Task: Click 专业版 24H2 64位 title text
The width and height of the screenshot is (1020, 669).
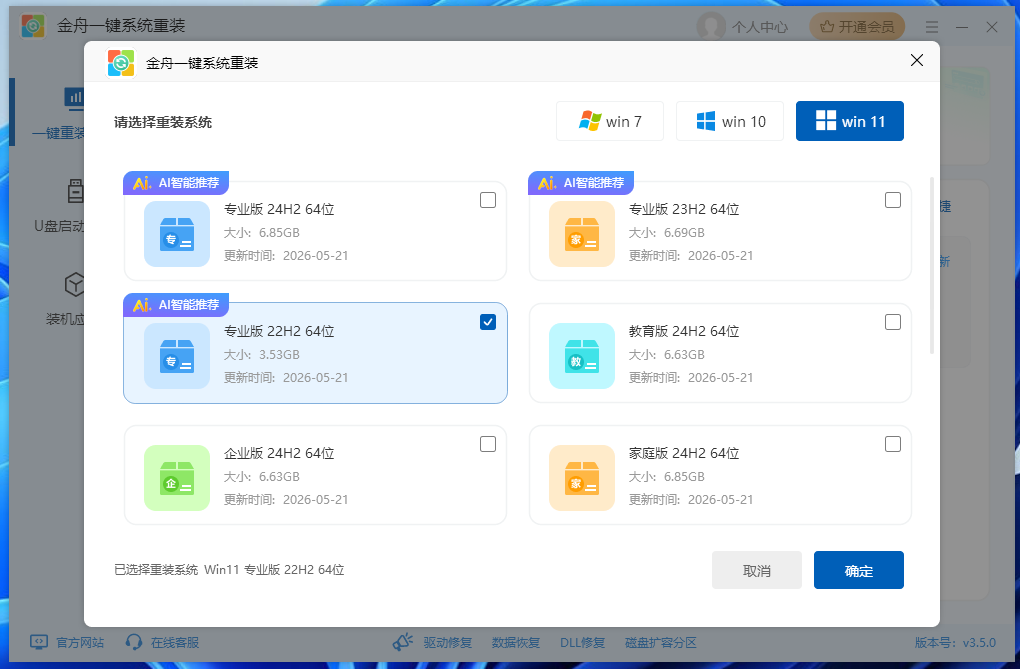Action: coord(279,209)
